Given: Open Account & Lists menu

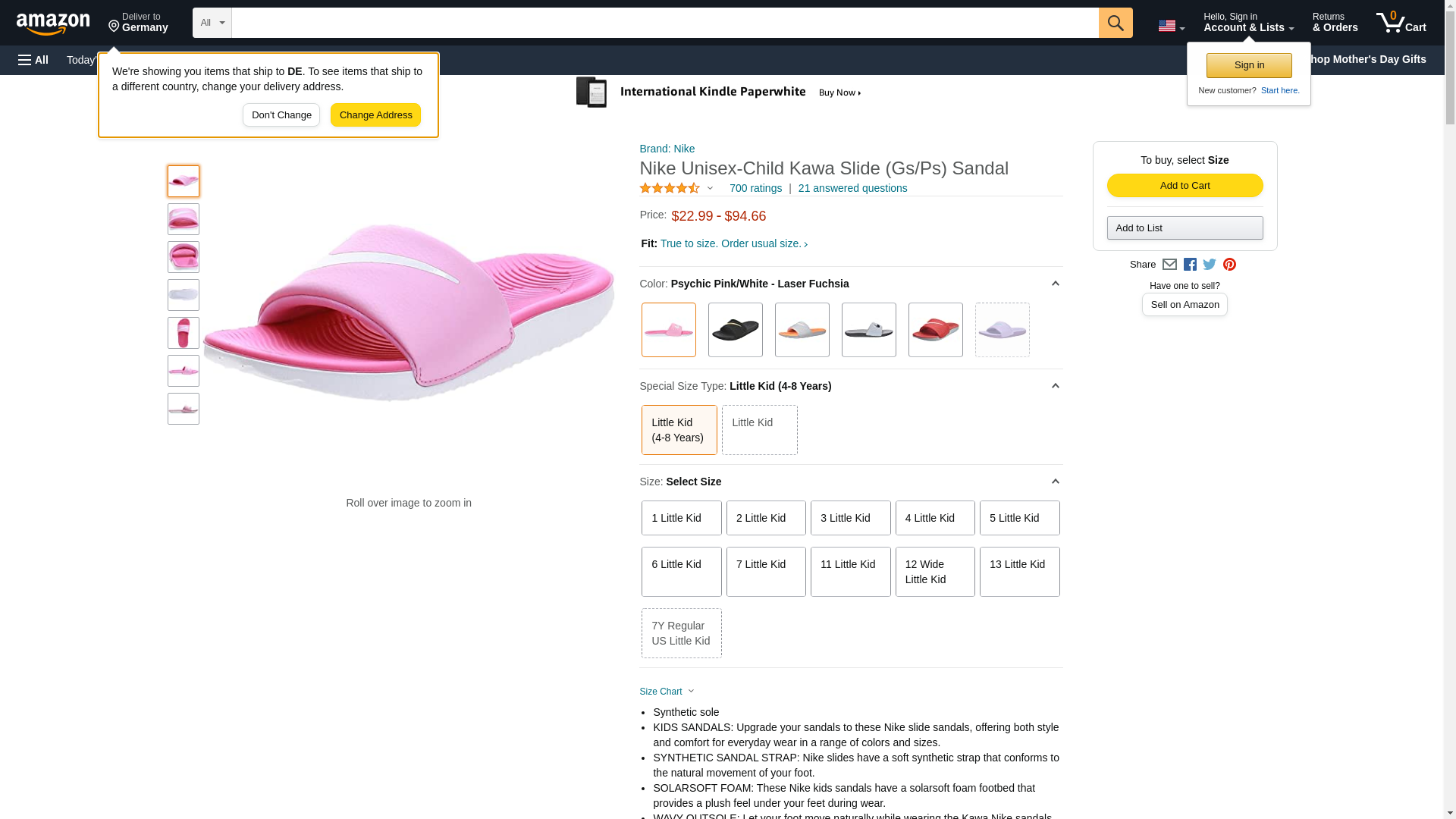Looking at the screenshot, I should click(1248, 23).
